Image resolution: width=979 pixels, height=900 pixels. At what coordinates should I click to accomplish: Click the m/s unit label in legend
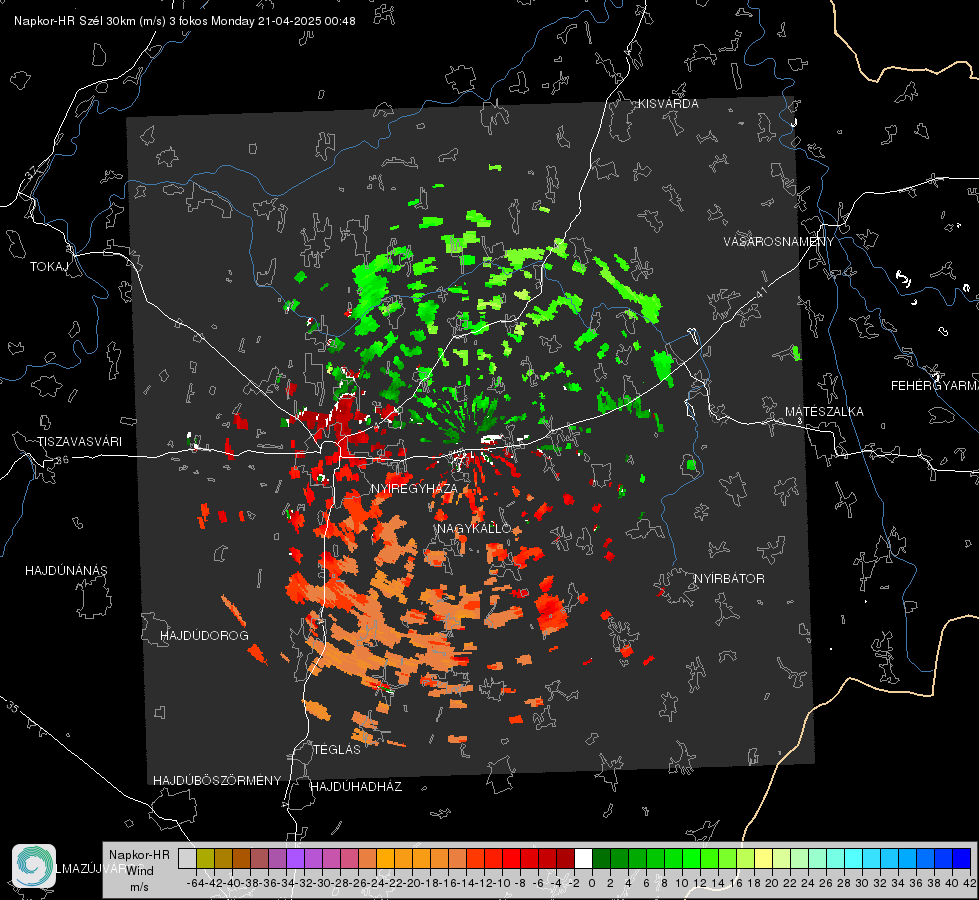coord(139,887)
